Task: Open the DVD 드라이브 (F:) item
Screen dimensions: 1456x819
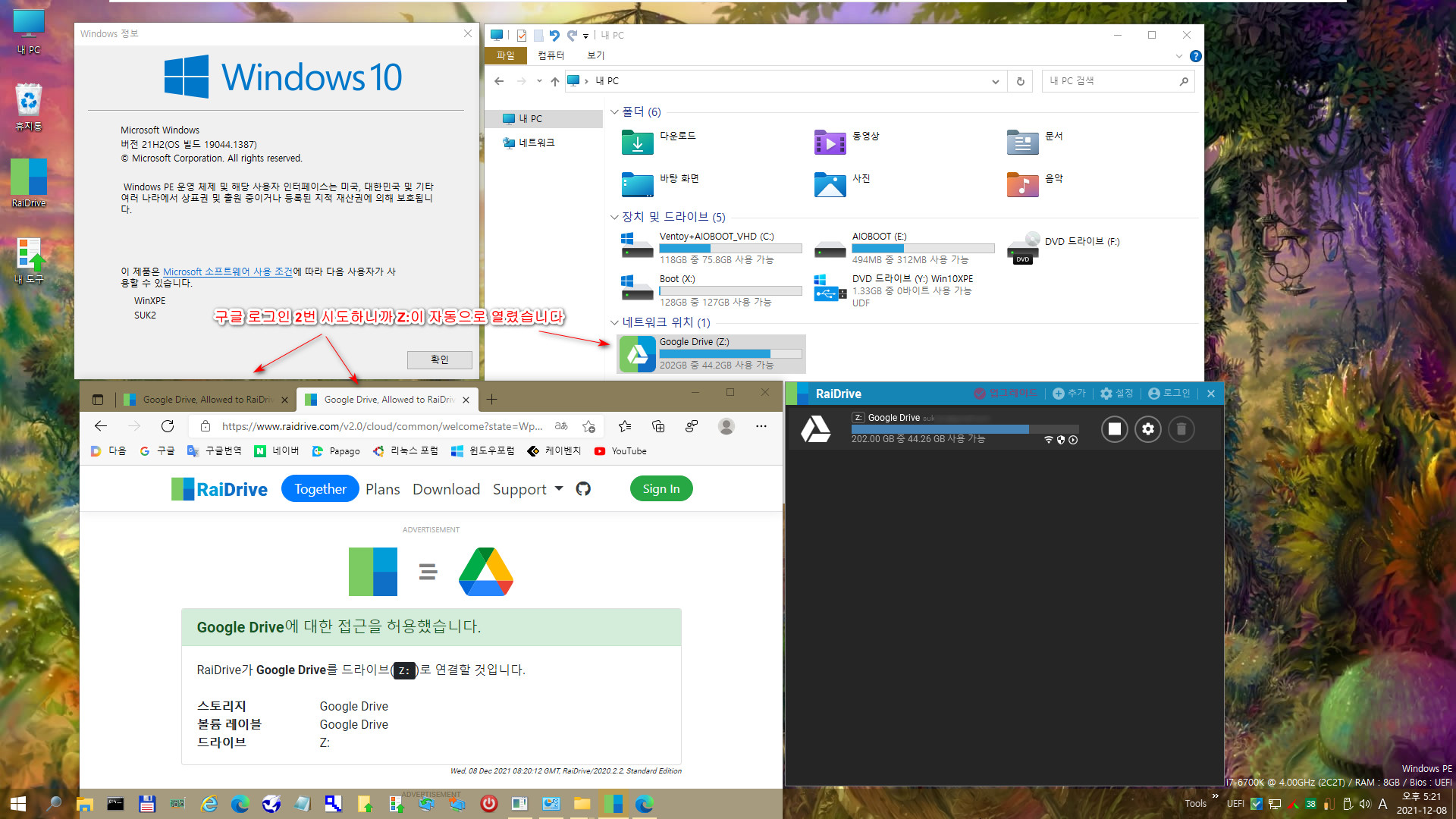Action: pos(1063,248)
